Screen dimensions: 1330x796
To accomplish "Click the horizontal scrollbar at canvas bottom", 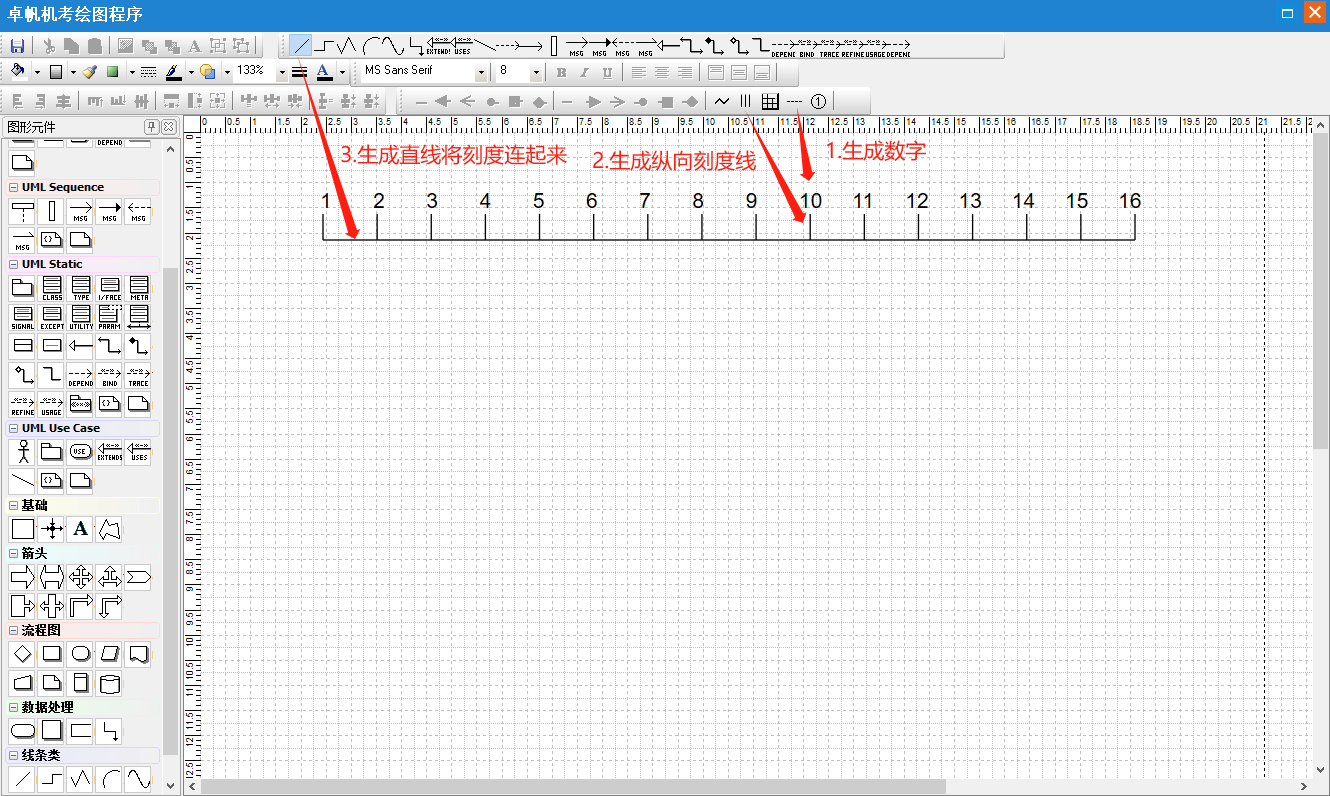I will tap(580, 786).
